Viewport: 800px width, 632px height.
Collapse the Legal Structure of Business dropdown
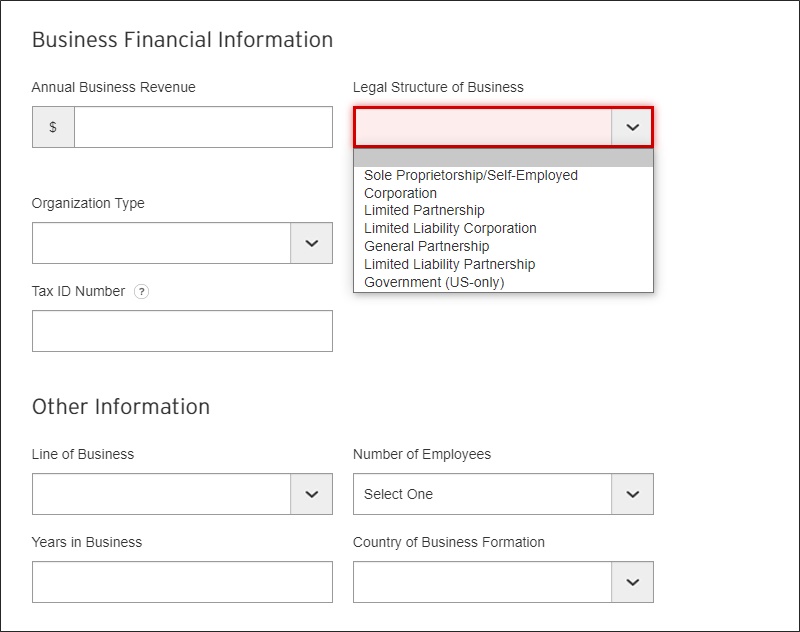pyautogui.click(x=632, y=127)
